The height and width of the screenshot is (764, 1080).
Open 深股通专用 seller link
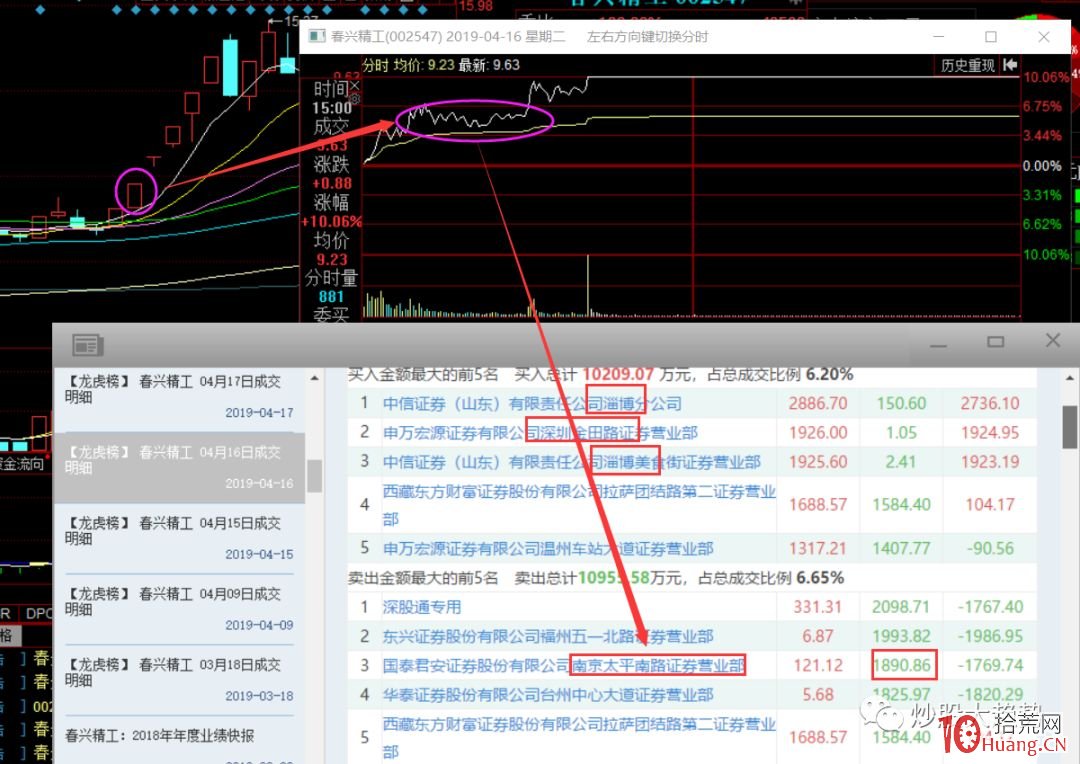tap(422, 607)
